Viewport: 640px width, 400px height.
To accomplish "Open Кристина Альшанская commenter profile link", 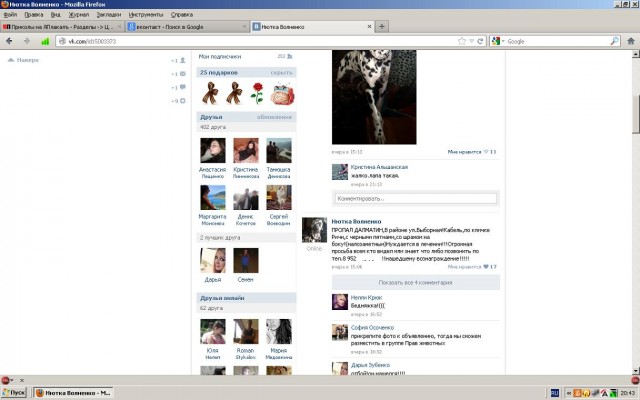I will (x=379, y=167).
